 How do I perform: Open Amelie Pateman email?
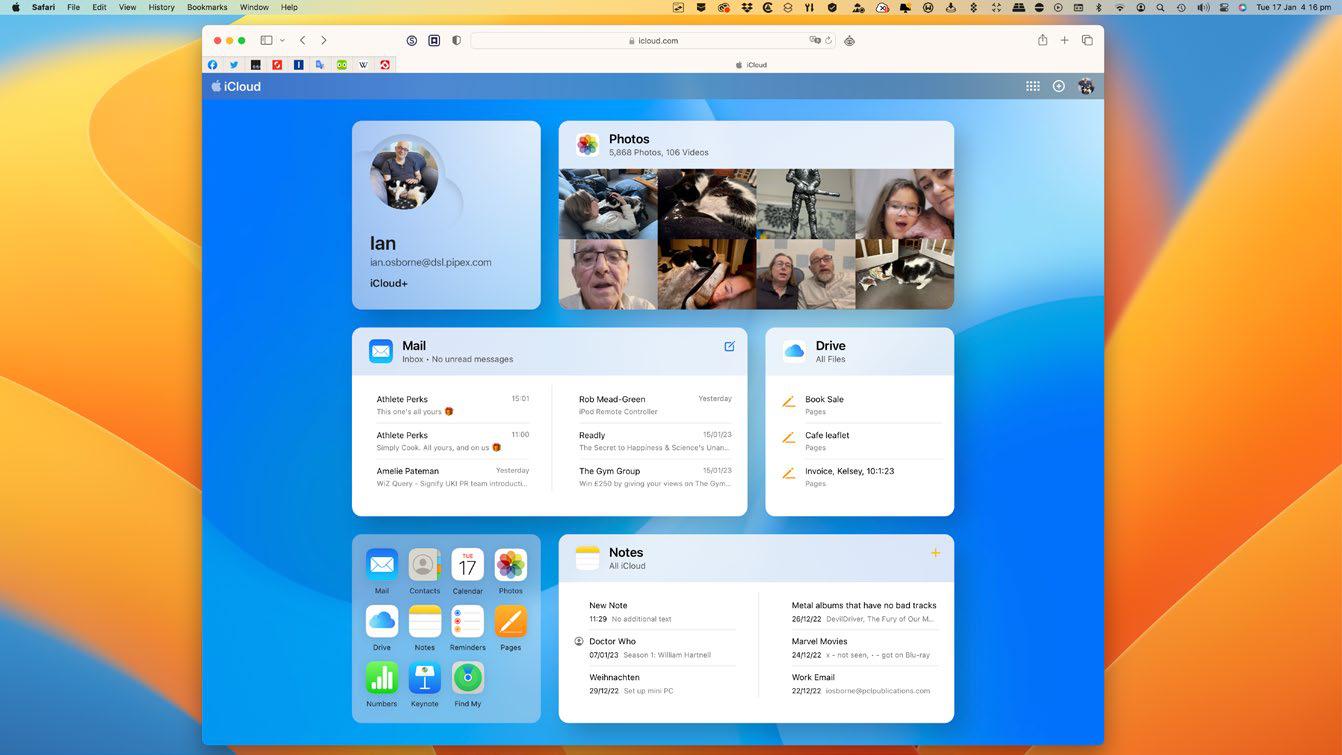(x=453, y=477)
